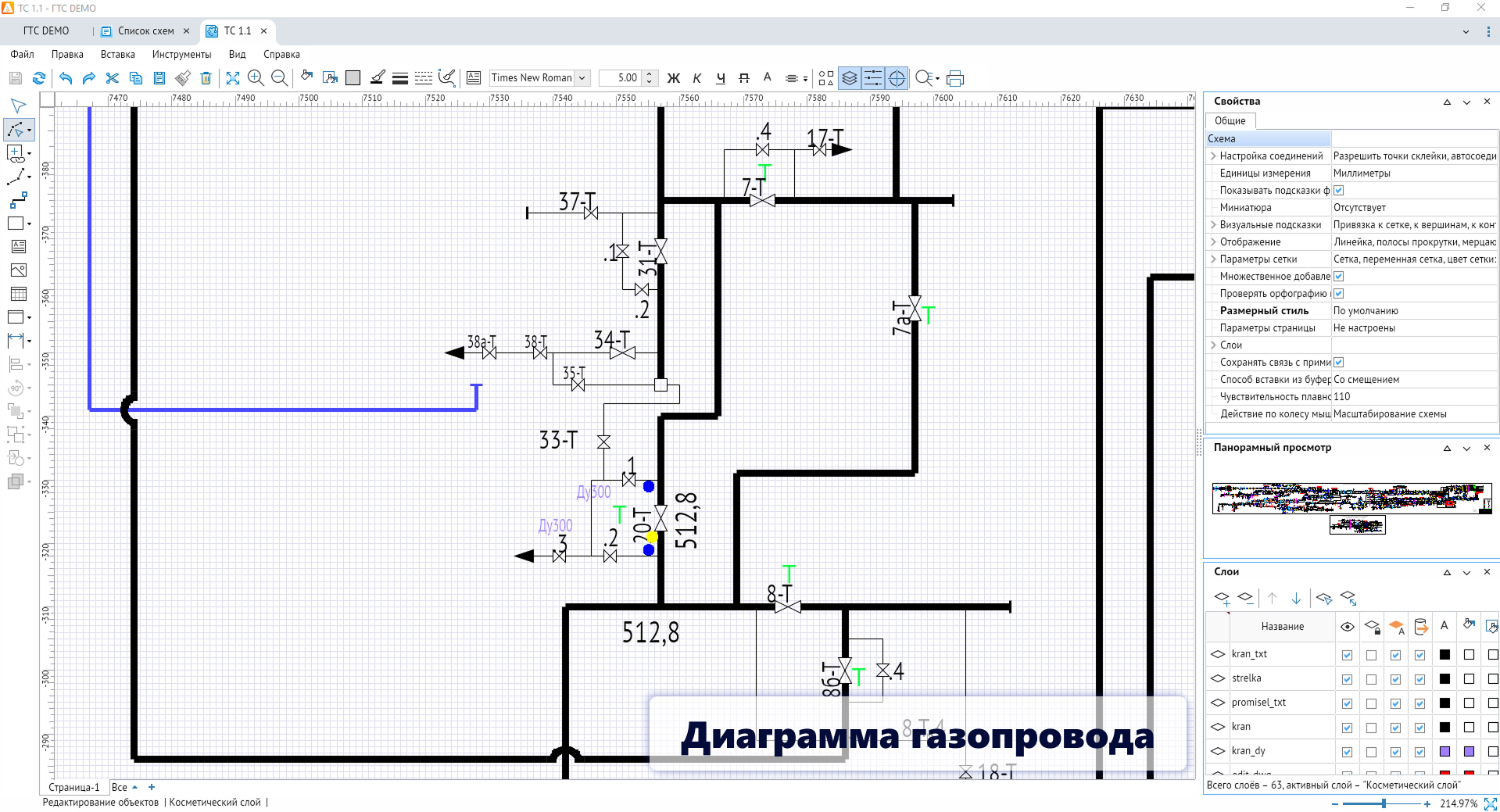Toggle lock checkbox for kran_dy layer

[x=1371, y=752]
